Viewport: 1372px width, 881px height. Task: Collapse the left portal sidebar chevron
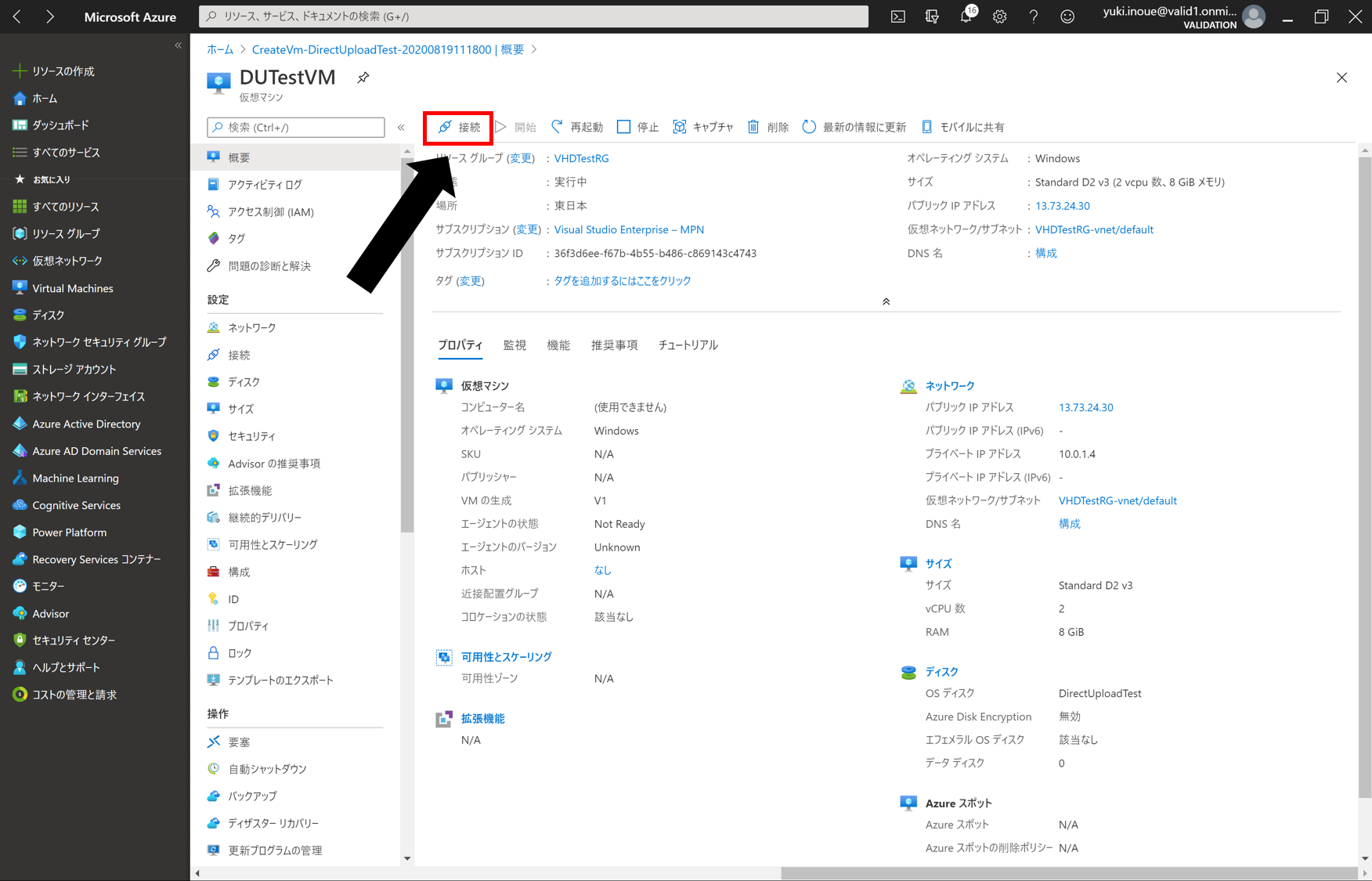pos(179,45)
